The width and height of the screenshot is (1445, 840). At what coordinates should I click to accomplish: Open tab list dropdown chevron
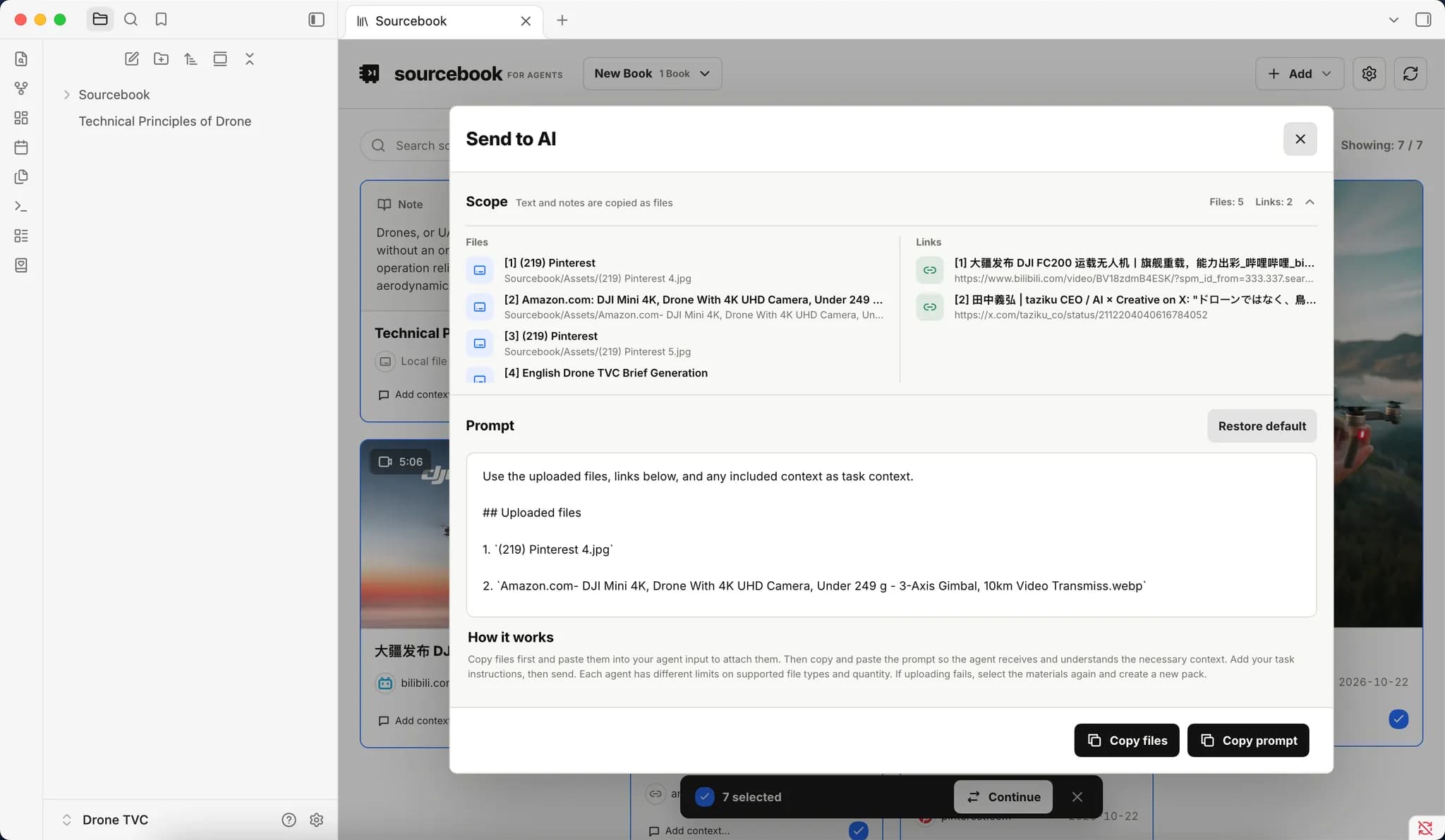(x=1393, y=20)
